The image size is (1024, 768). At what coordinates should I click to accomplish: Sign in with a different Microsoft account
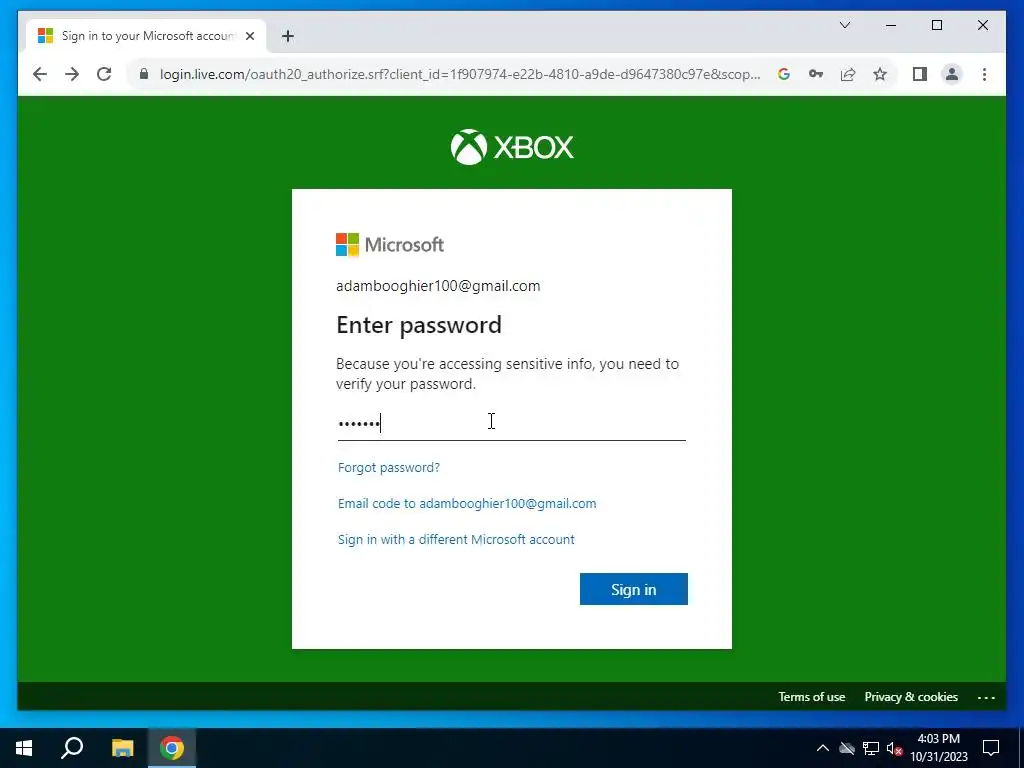coord(456,539)
